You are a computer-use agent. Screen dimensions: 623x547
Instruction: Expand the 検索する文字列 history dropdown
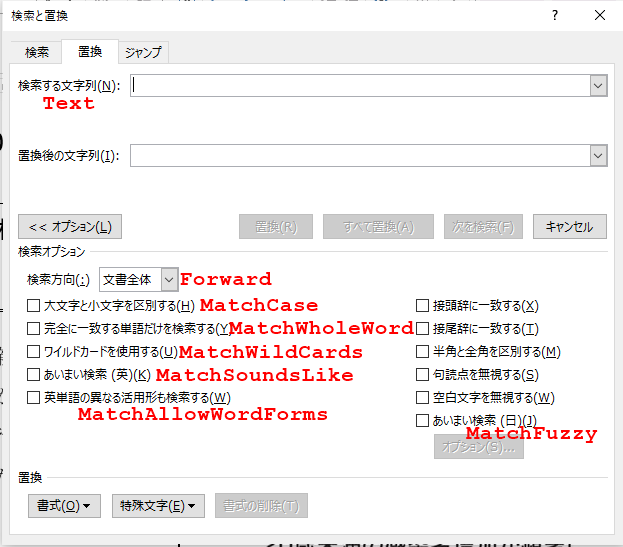598,85
